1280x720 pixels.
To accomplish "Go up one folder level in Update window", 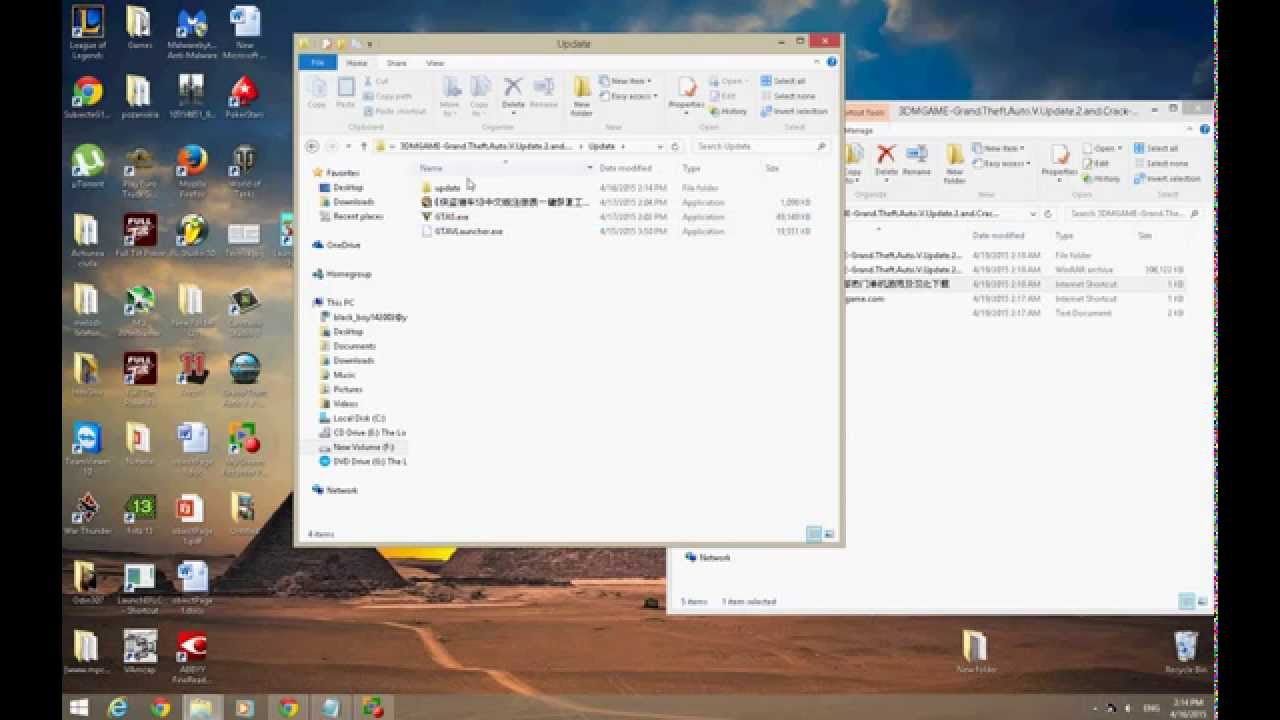I will 363,146.
